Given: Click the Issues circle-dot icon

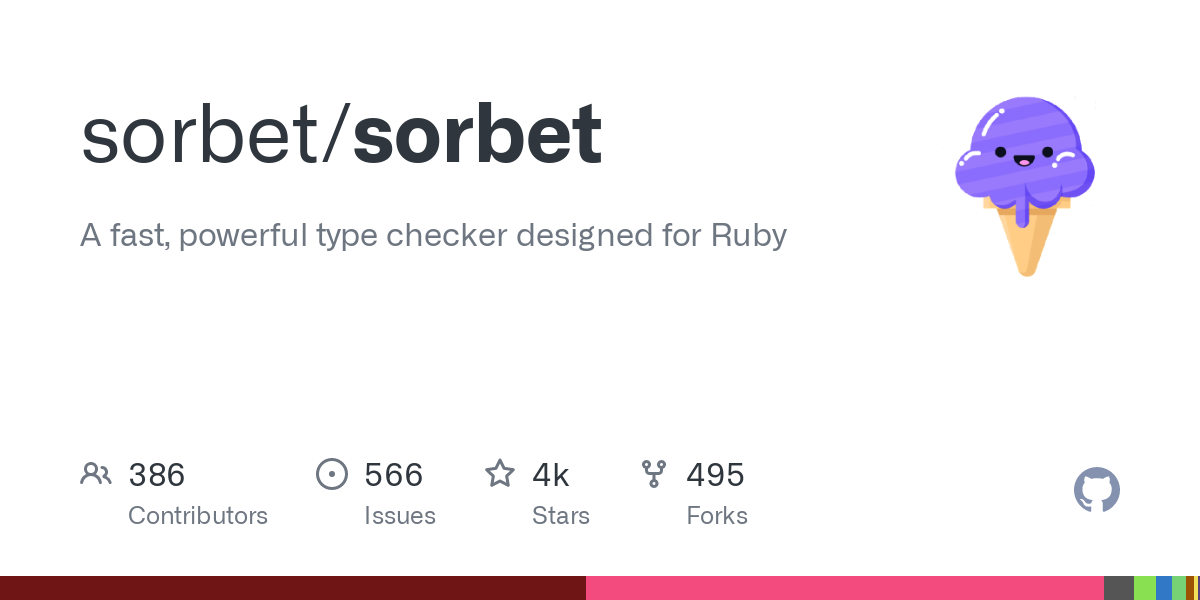Looking at the screenshot, I should tap(331, 473).
